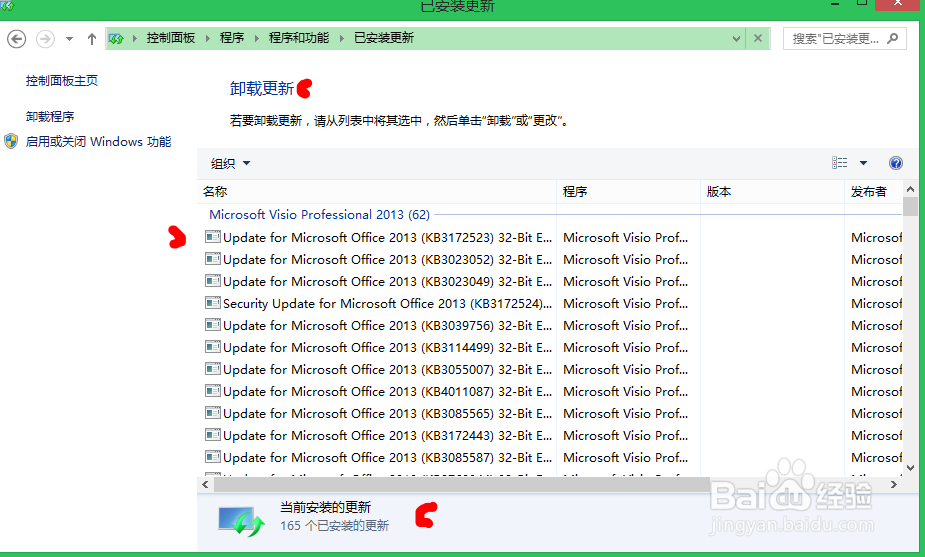Expand the chevron after 控制面板 in the breadcrumb

pyautogui.click(x=208, y=38)
